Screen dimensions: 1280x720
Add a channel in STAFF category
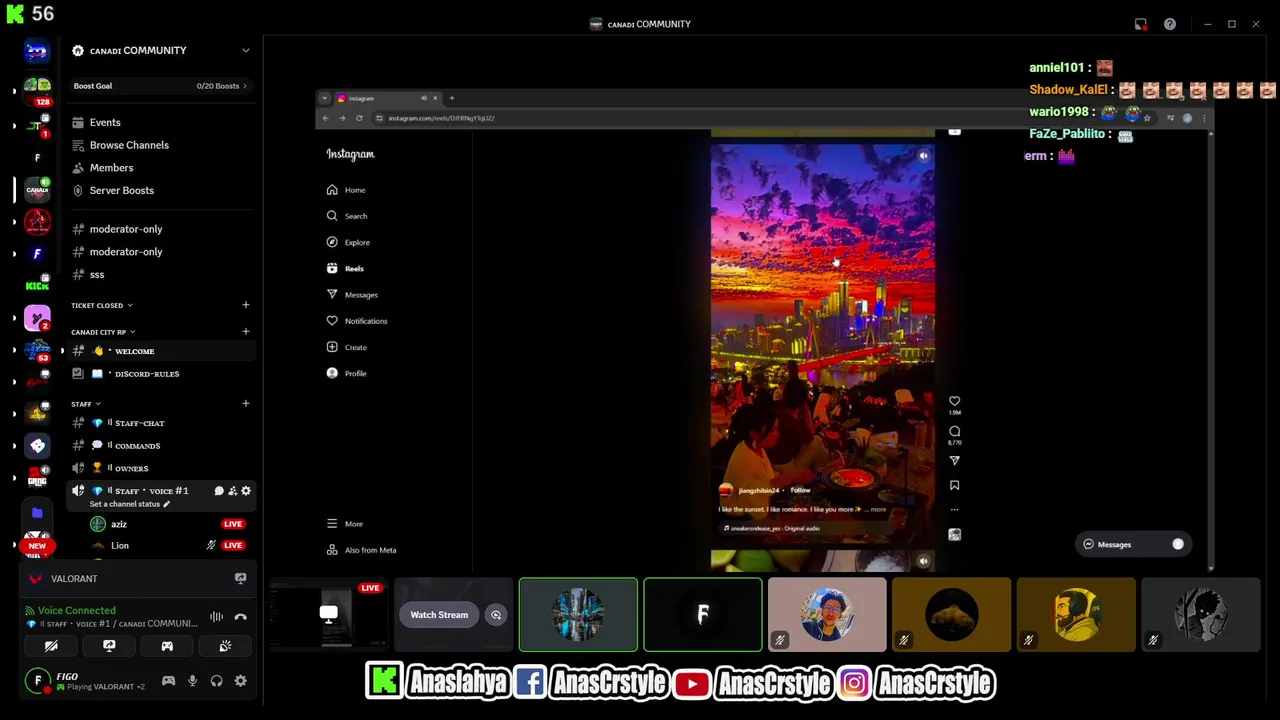[246, 403]
